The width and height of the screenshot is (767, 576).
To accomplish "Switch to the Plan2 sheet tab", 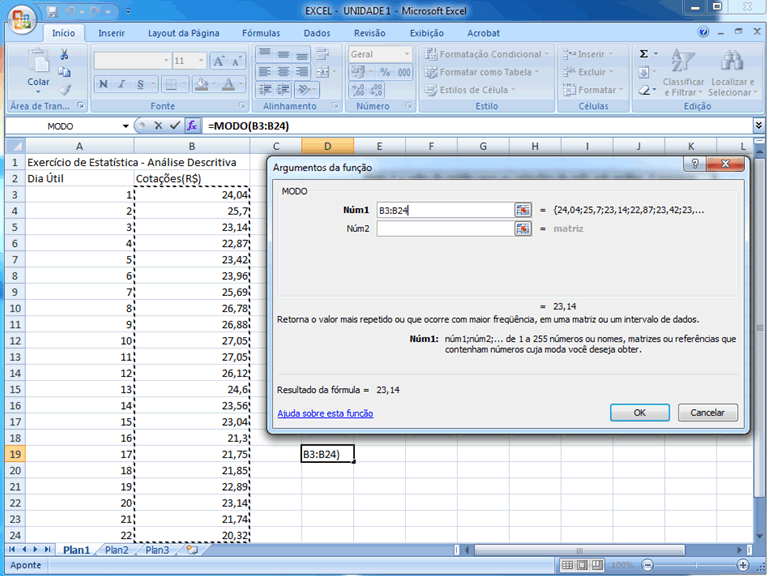I will point(117,550).
